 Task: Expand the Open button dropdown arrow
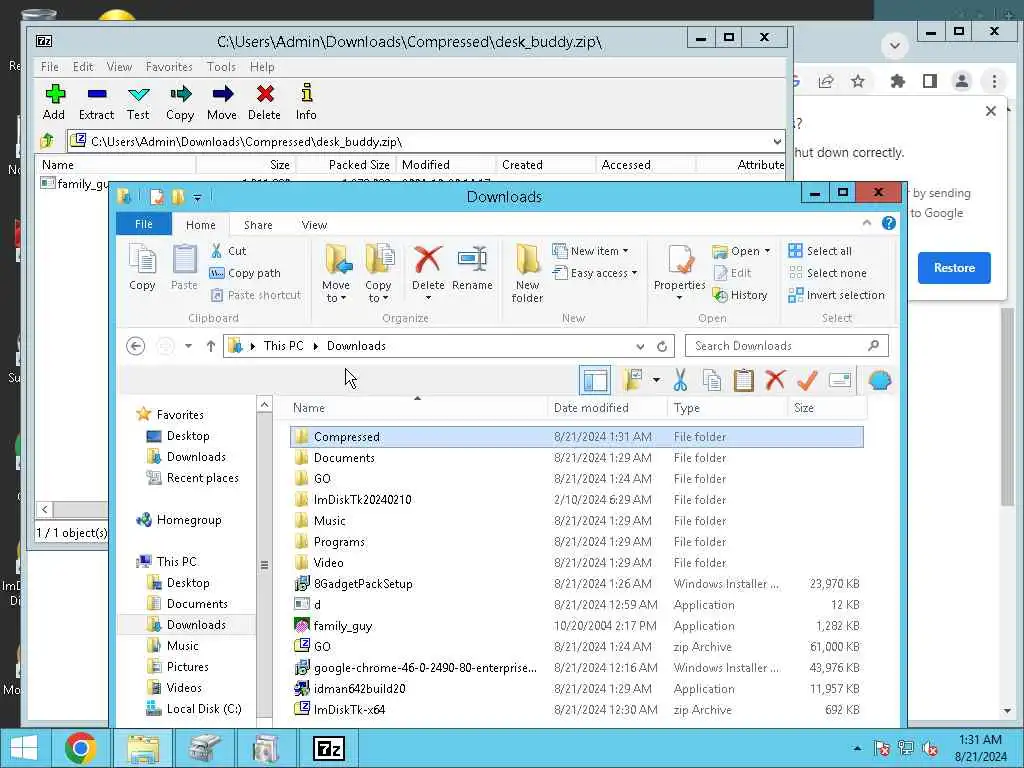point(767,251)
